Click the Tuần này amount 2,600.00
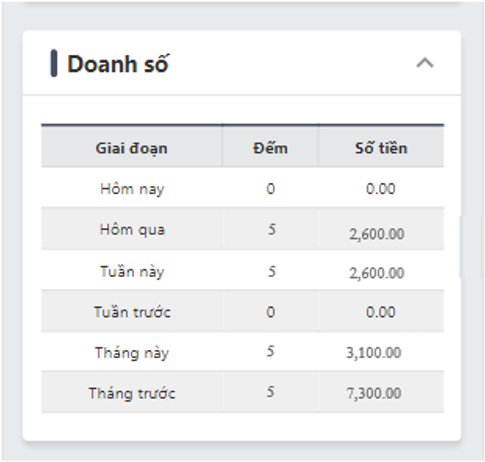This screenshot has width=485, height=462. (x=377, y=273)
